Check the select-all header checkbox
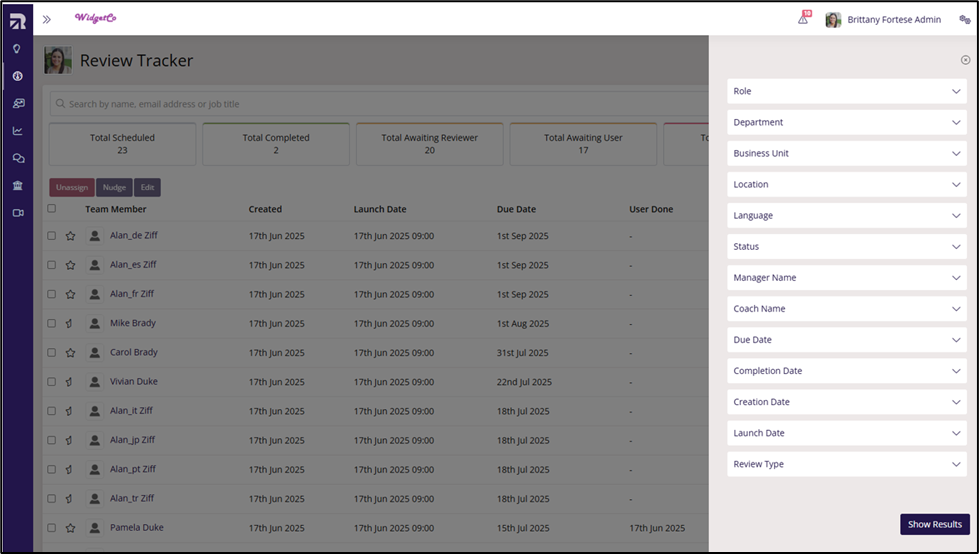This screenshot has height=554, width=979. [x=52, y=209]
